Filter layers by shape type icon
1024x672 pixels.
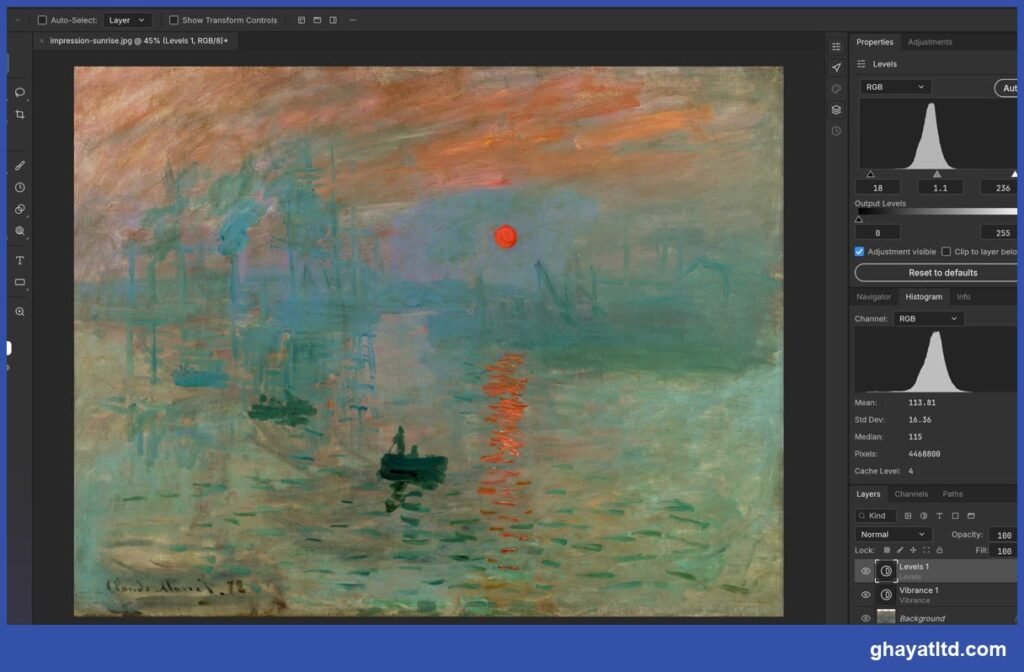955,516
